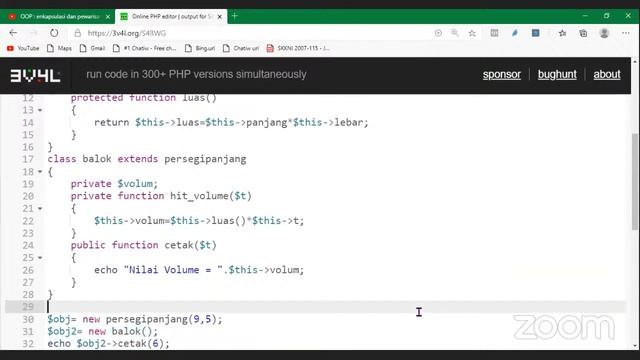Close the Online PHP editor tab

point(220,17)
